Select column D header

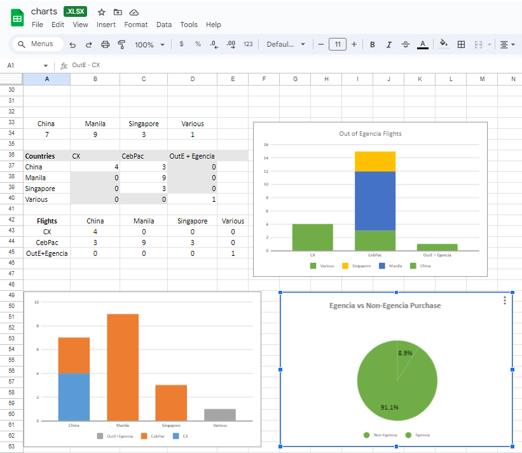[192, 79]
